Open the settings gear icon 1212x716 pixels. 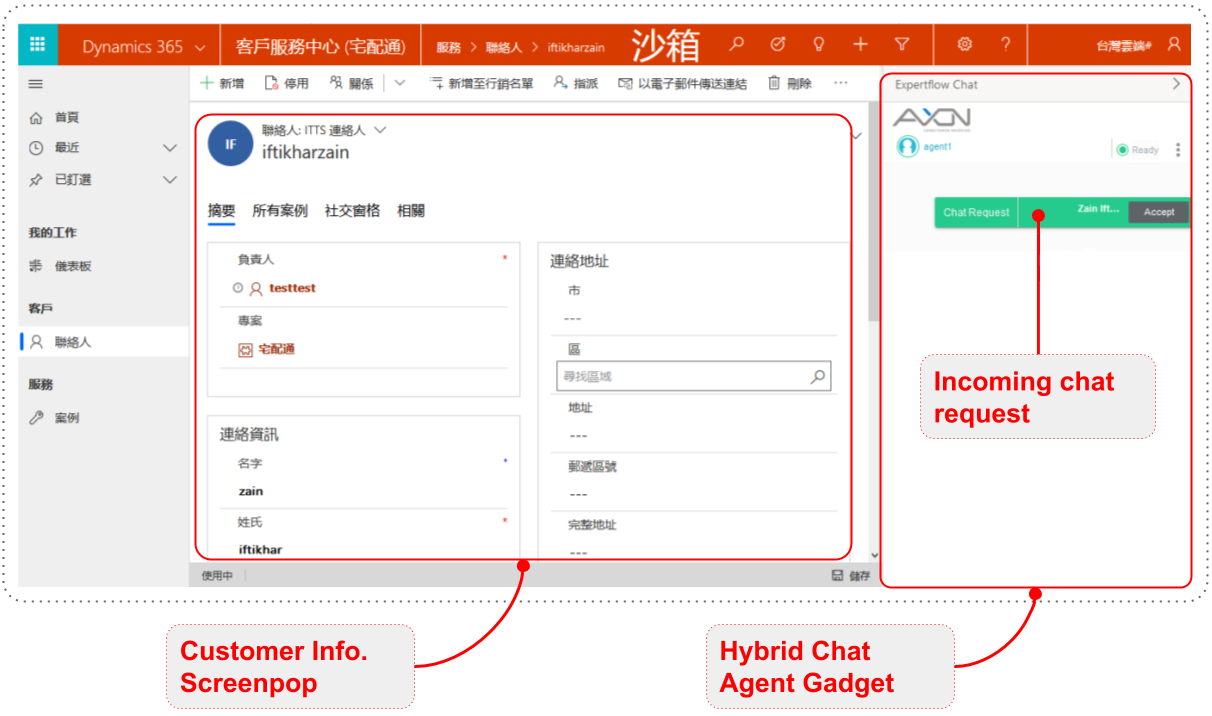[x=964, y=45]
